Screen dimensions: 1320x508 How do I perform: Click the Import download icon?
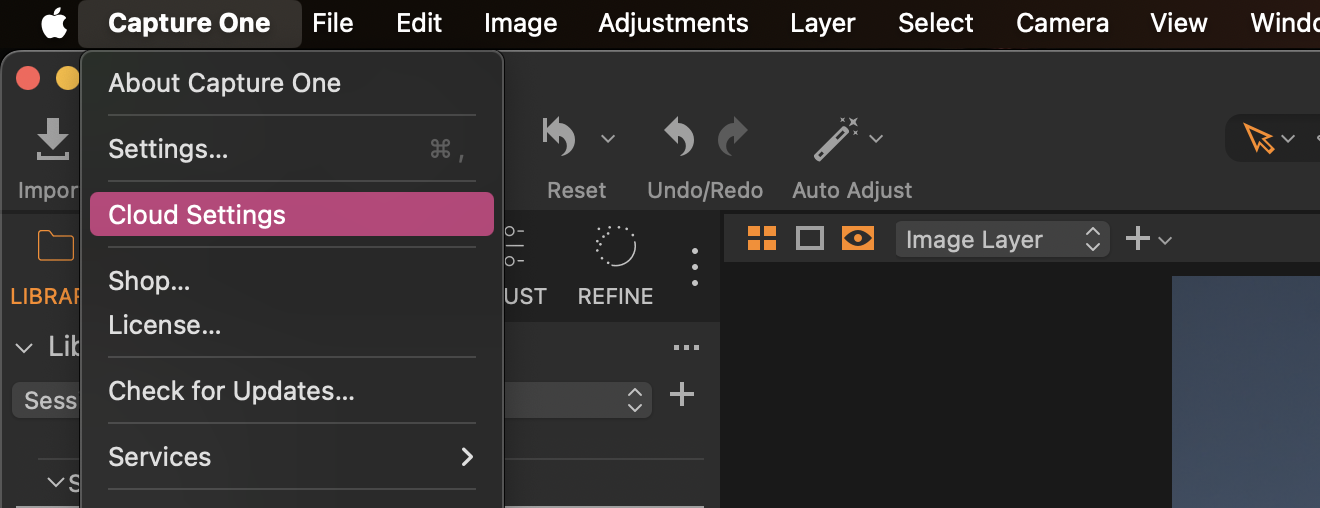coord(52,139)
